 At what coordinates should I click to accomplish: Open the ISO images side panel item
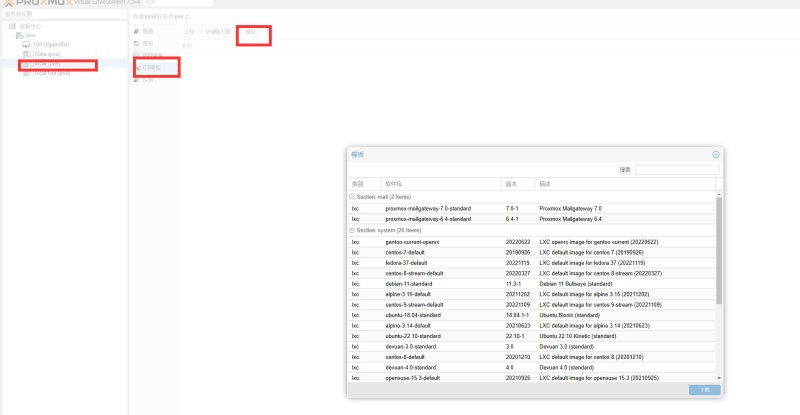pyautogui.click(x=148, y=55)
